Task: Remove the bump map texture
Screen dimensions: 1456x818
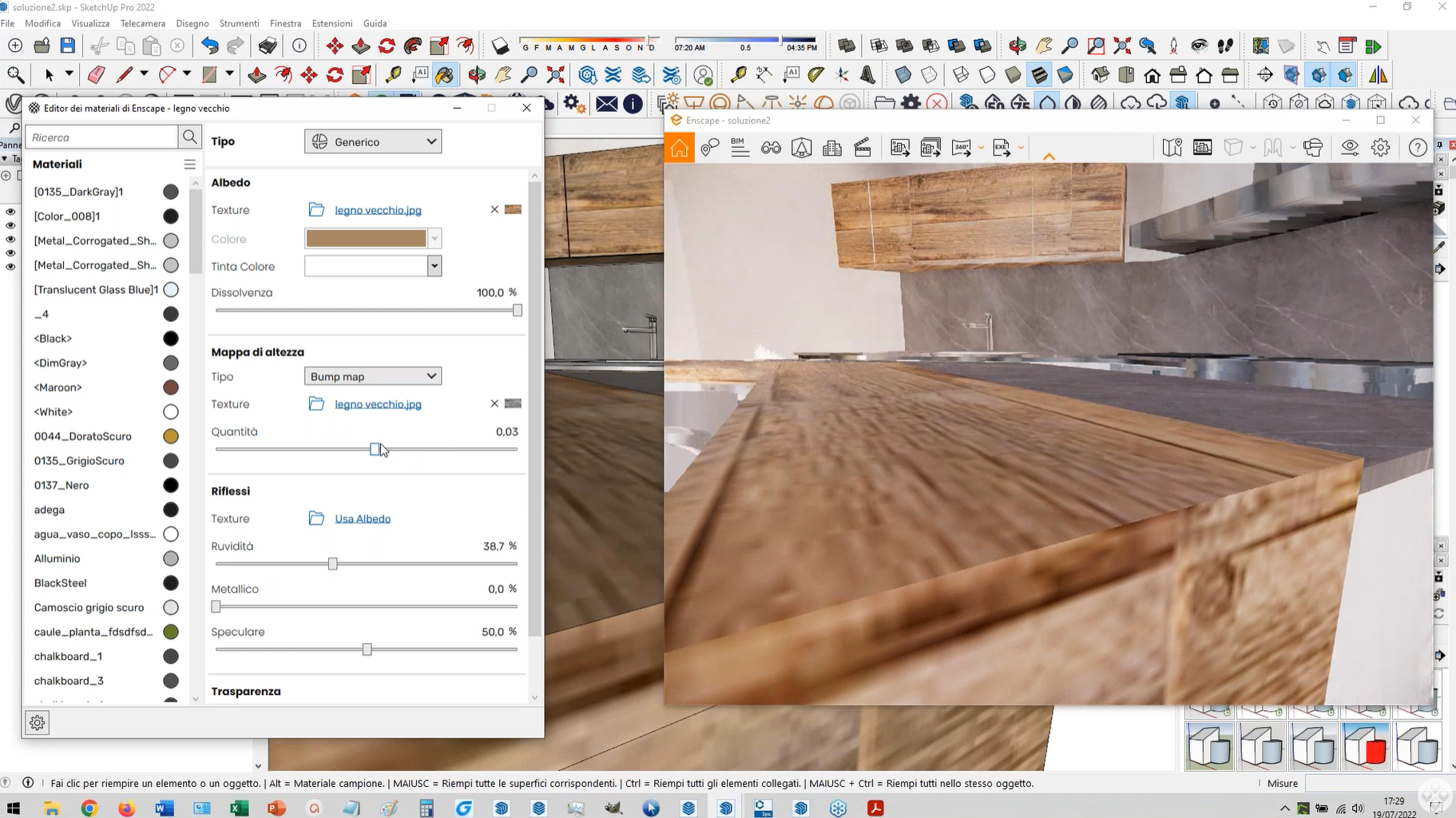Action: click(494, 404)
